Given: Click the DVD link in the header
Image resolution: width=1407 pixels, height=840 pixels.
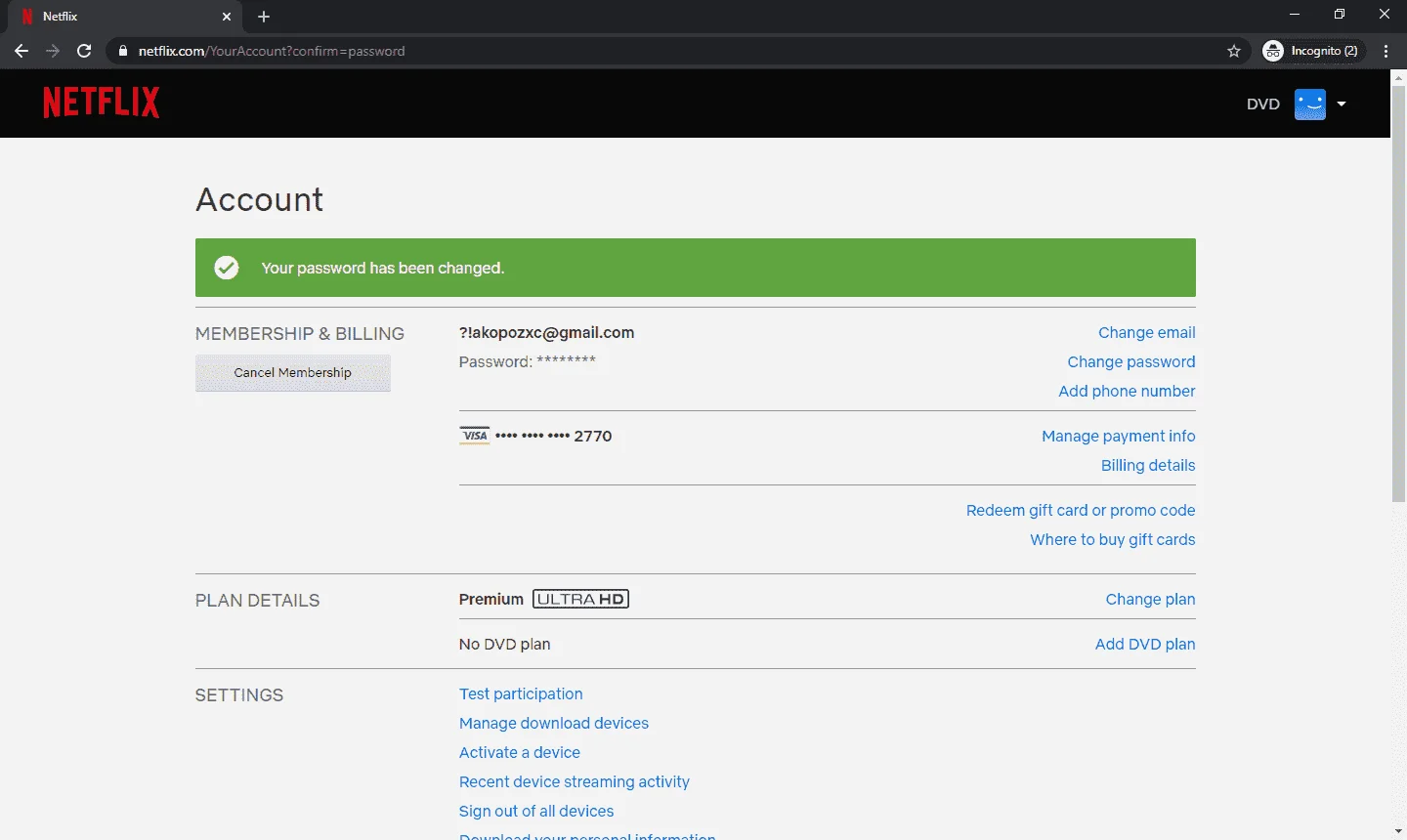Looking at the screenshot, I should point(1262,104).
